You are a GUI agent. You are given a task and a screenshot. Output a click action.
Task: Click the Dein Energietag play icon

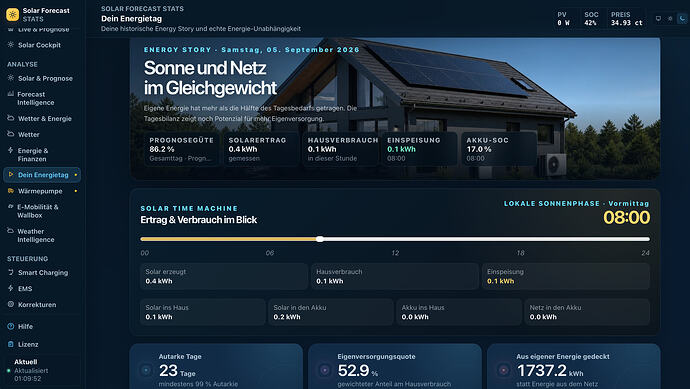(11, 175)
